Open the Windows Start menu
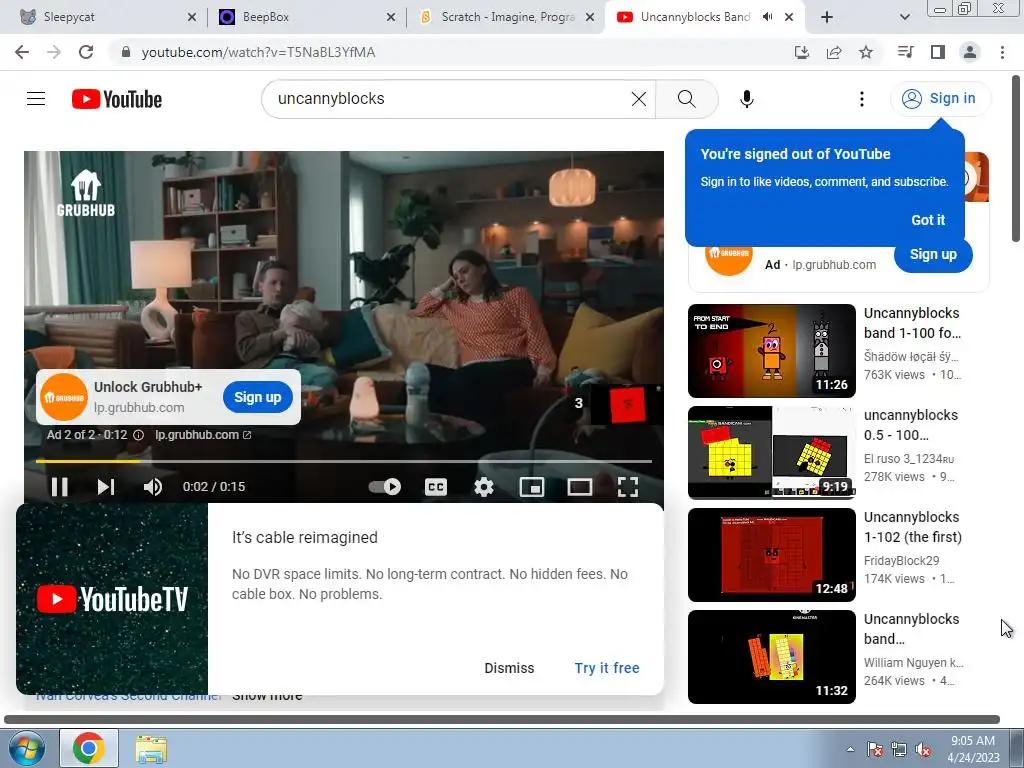This screenshot has width=1024, height=768. 26,748
